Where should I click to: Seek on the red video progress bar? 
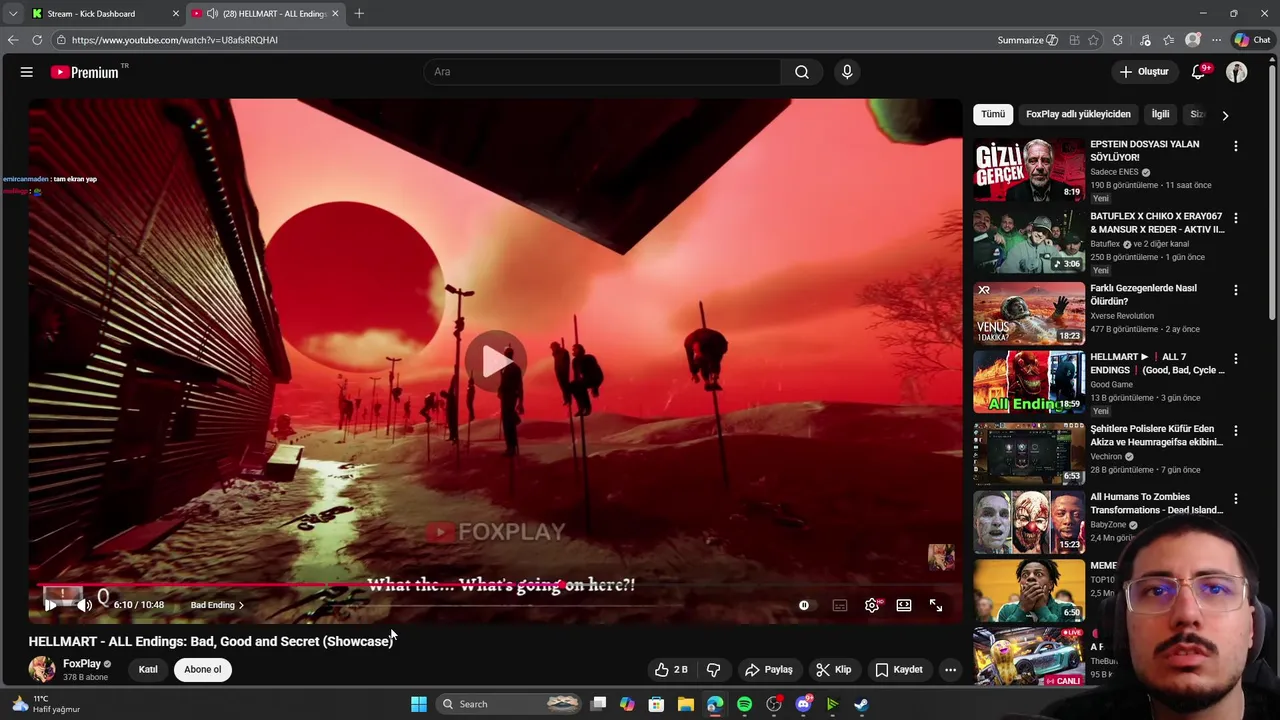click(496, 585)
